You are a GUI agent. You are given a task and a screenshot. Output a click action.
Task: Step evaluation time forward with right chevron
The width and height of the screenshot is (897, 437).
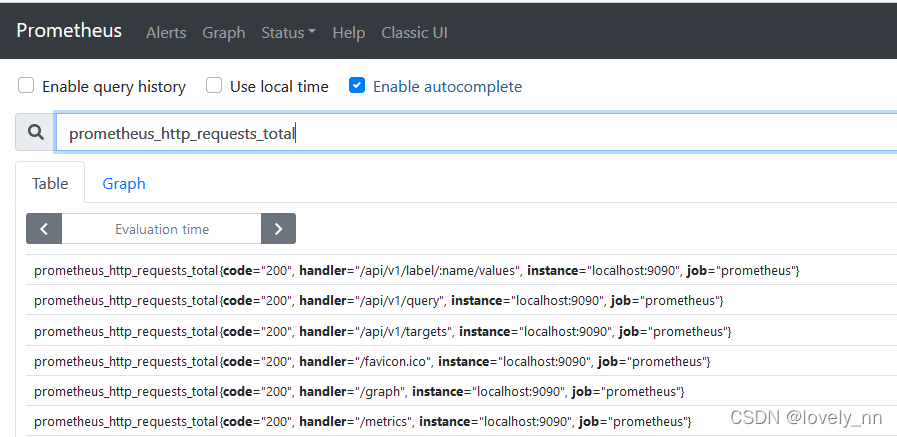click(x=279, y=229)
